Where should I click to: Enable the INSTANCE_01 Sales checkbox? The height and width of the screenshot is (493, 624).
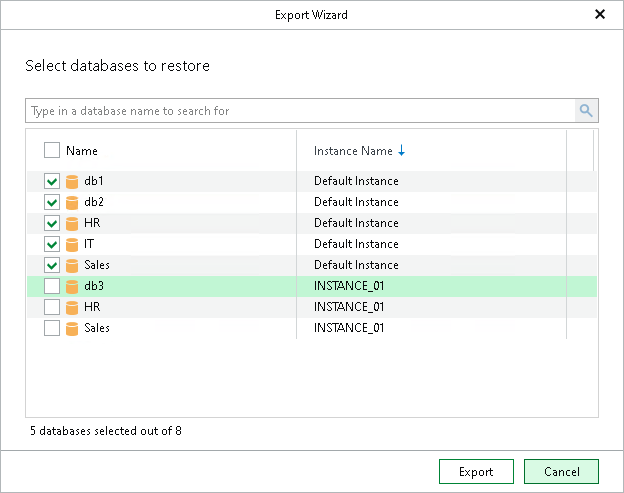pyautogui.click(x=52, y=329)
